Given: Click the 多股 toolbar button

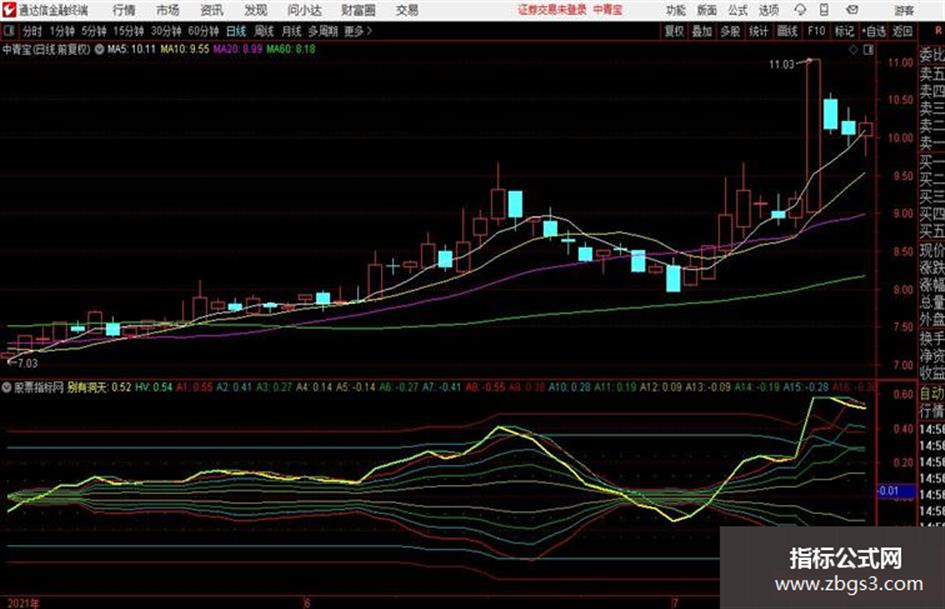Looking at the screenshot, I should click(x=730, y=31).
